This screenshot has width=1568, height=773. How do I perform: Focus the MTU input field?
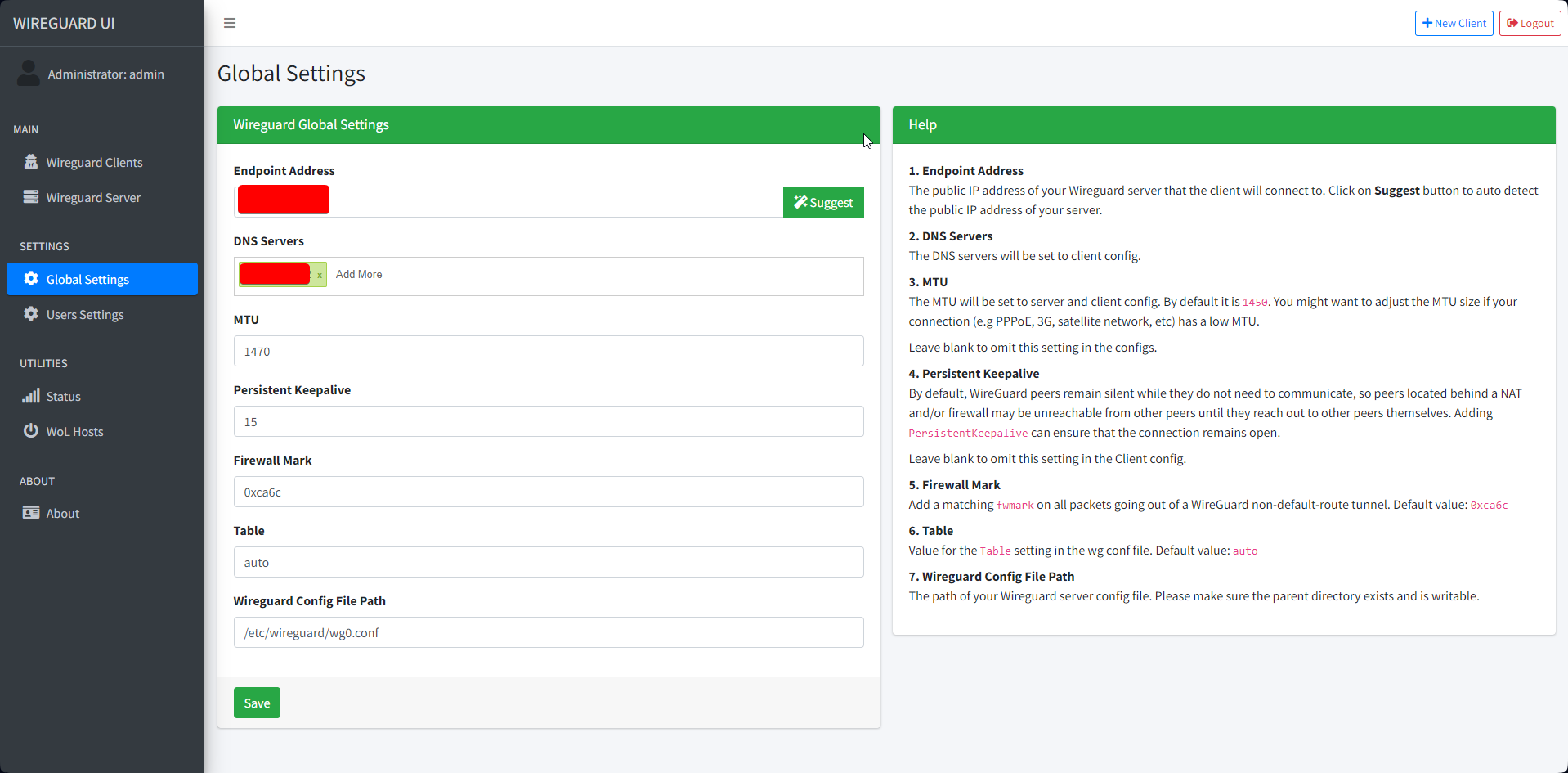click(548, 351)
